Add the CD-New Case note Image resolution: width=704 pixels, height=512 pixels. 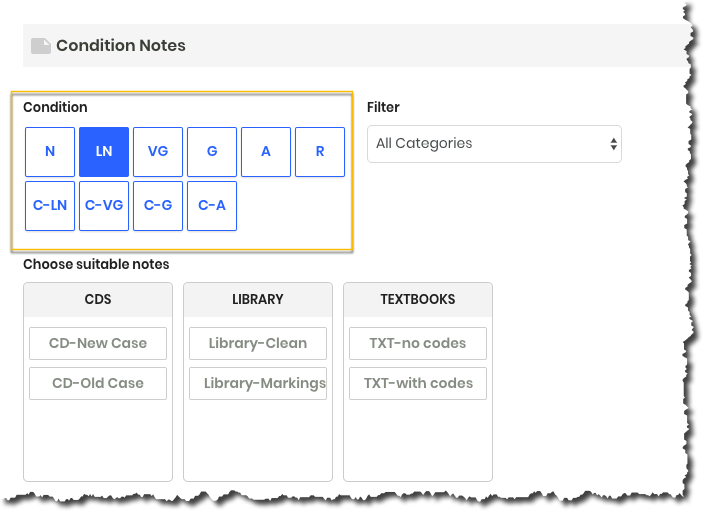click(98, 343)
